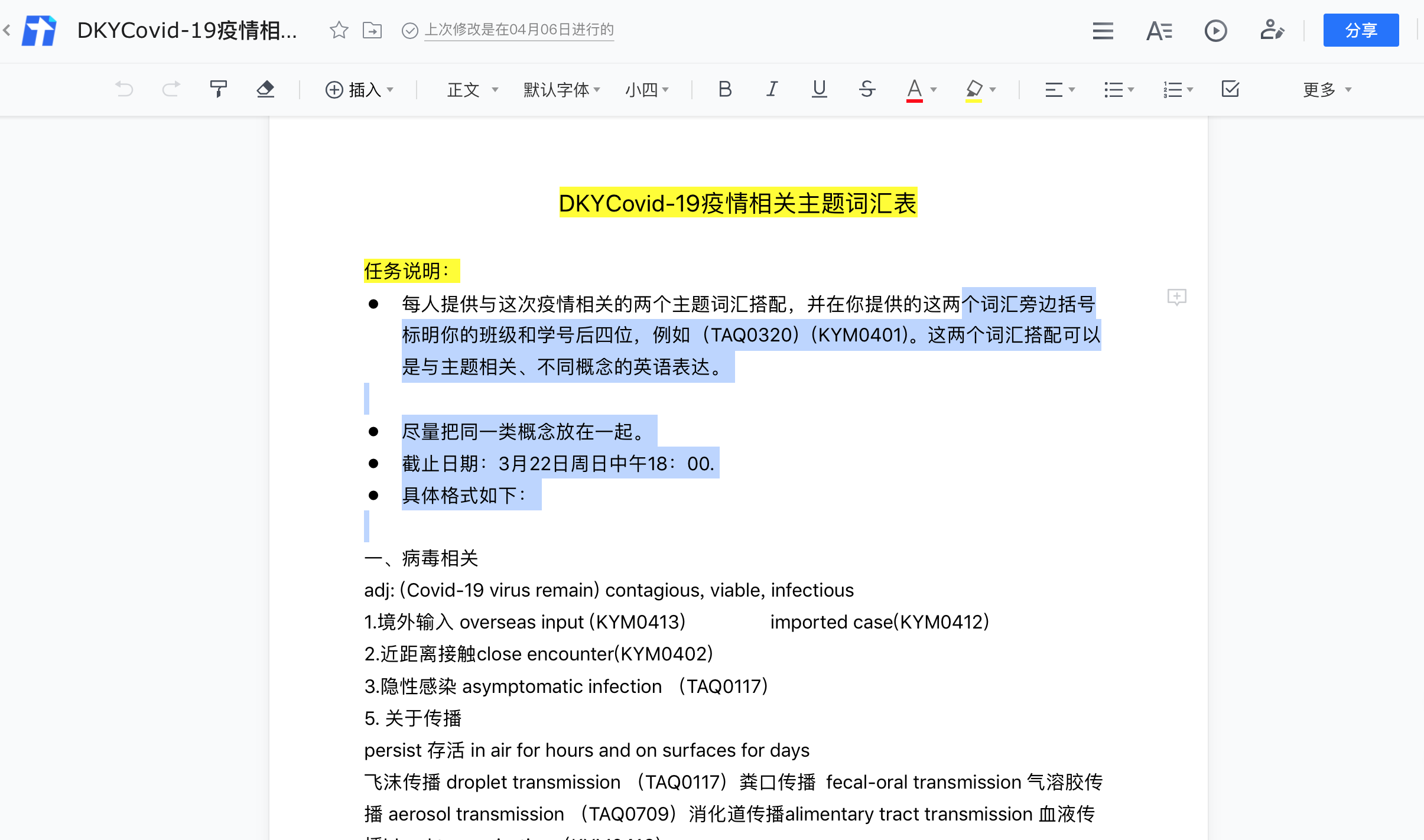Insert a checkbox task item
This screenshot has height=840, width=1424.
[1230, 89]
